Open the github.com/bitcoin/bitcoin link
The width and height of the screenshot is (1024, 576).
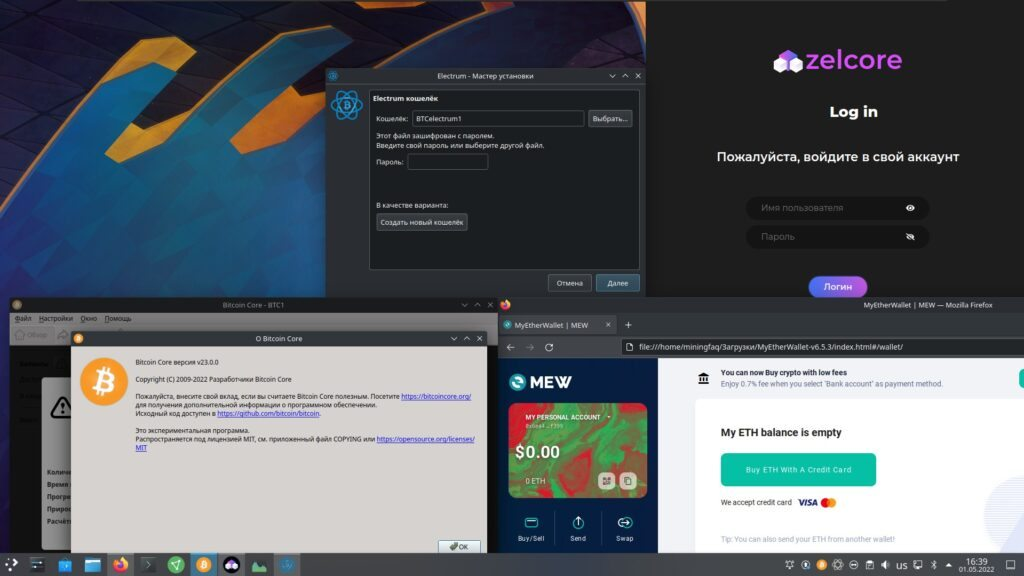coord(268,413)
